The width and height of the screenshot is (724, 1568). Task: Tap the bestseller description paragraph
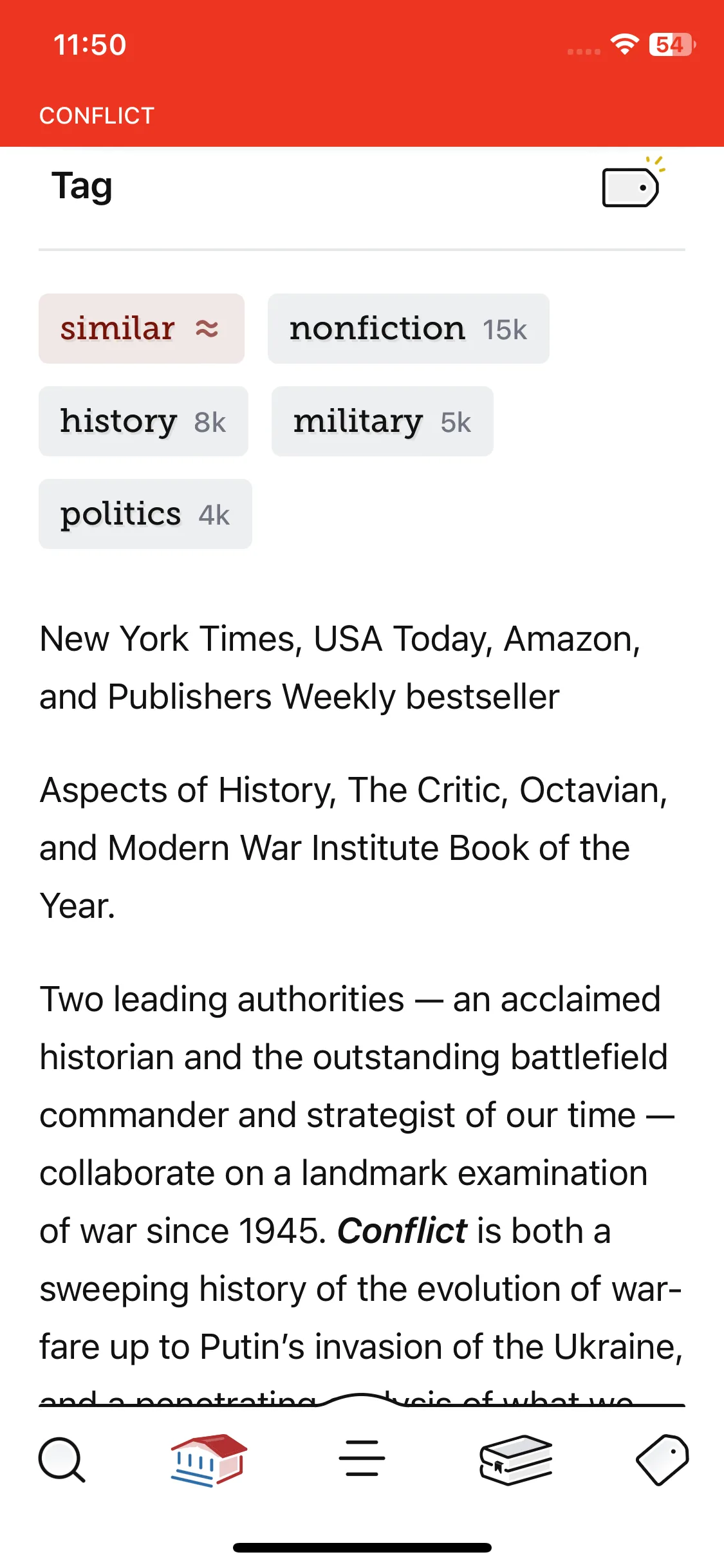pyautogui.click(x=340, y=667)
